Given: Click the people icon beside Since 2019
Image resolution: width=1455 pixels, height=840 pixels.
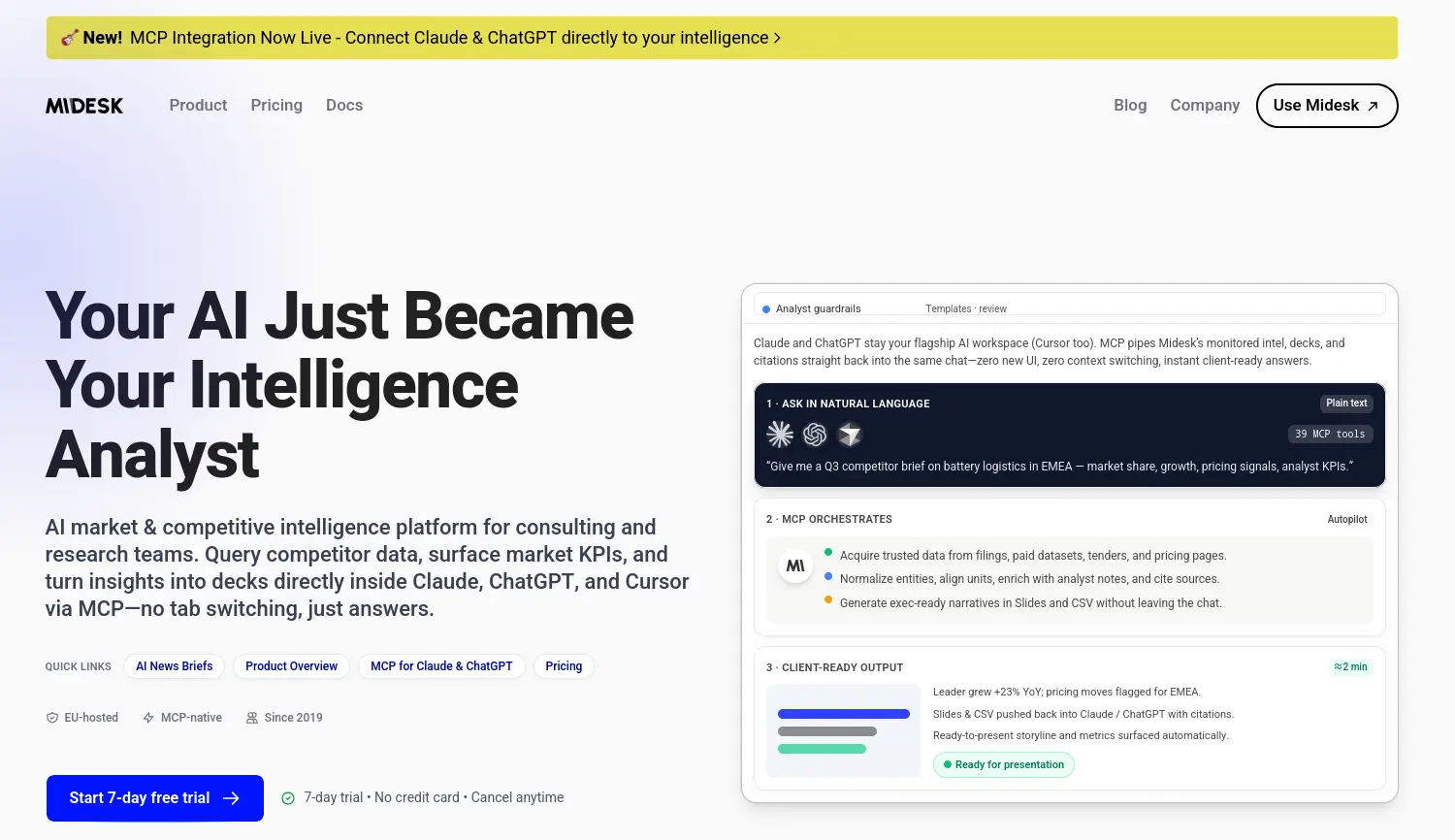Looking at the screenshot, I should point(252,718).
